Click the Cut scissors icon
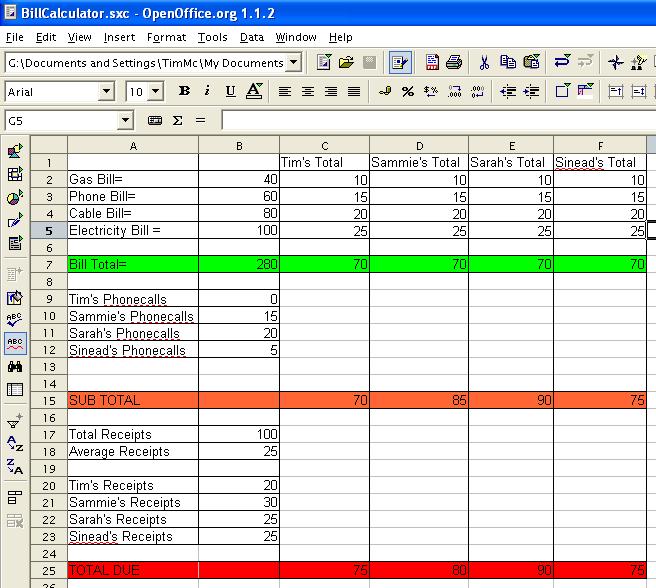656x588 pixels. click(484, 62)
